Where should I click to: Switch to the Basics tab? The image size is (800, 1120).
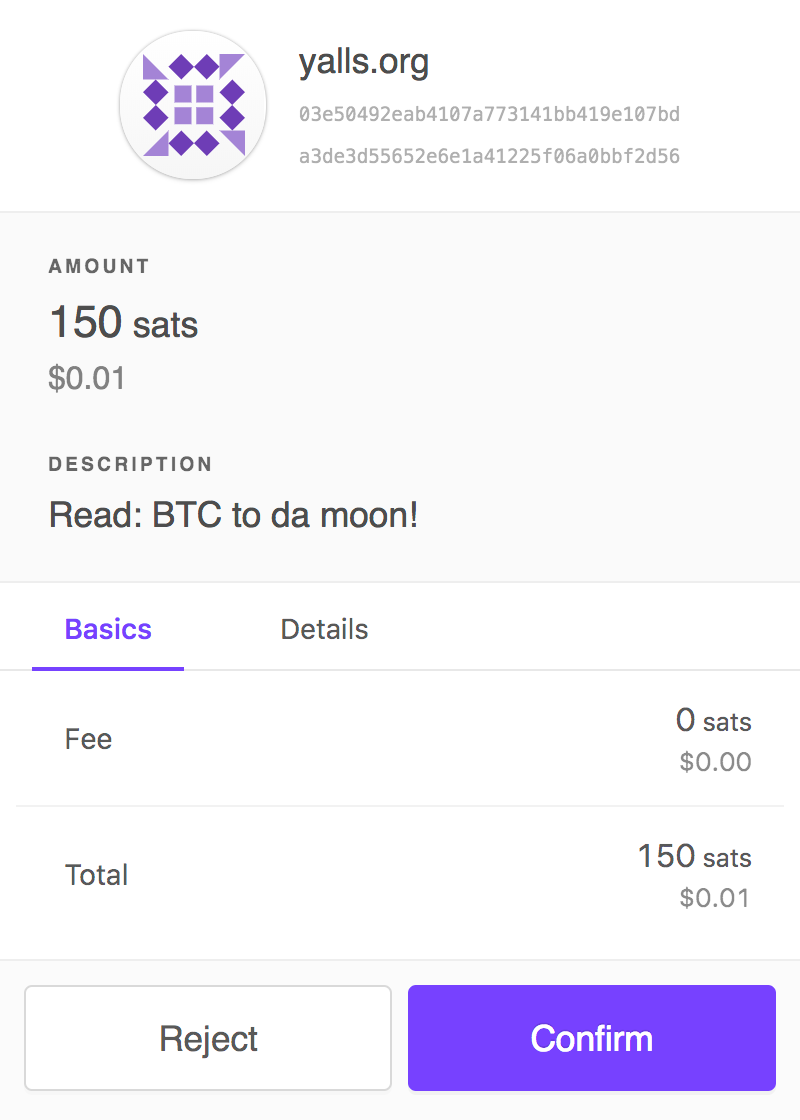pos(108,629)
